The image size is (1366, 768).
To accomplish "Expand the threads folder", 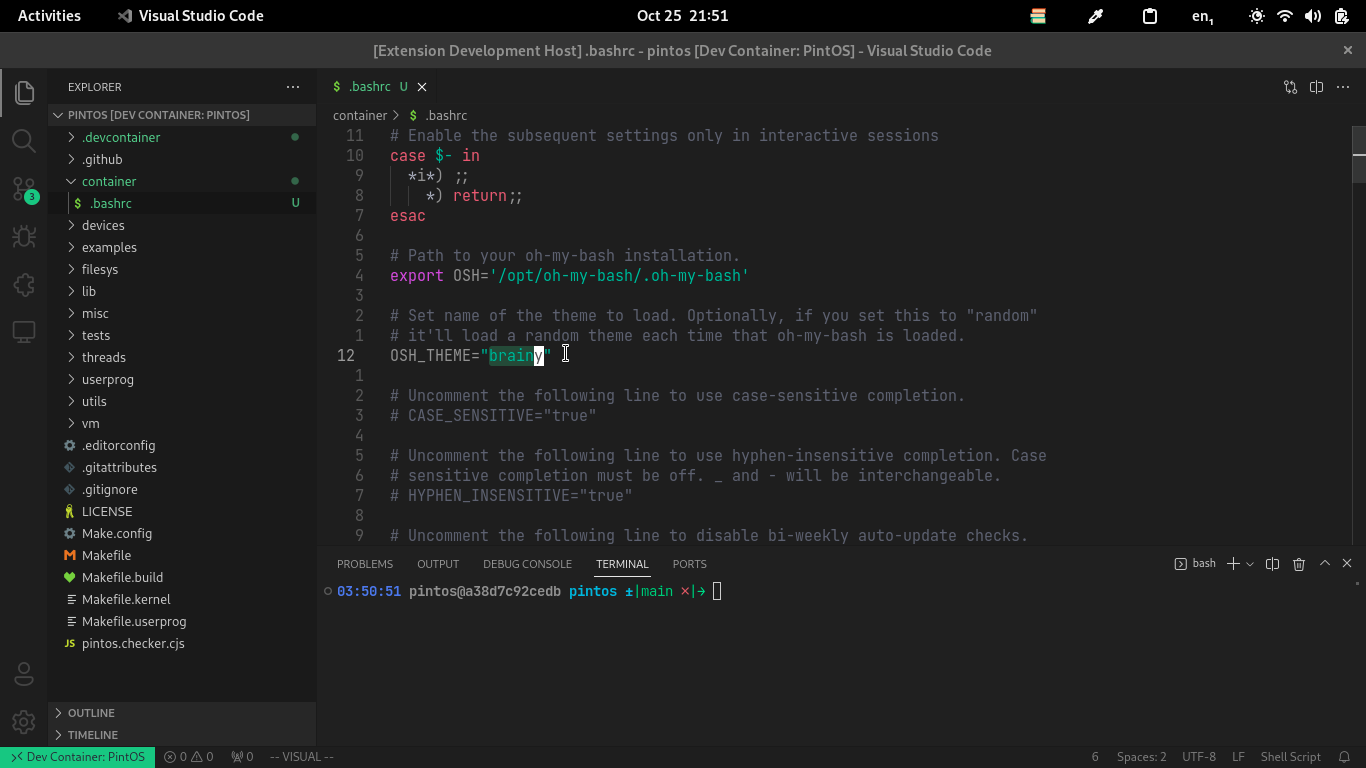I will pyautogui.click(x=182, y=357).
